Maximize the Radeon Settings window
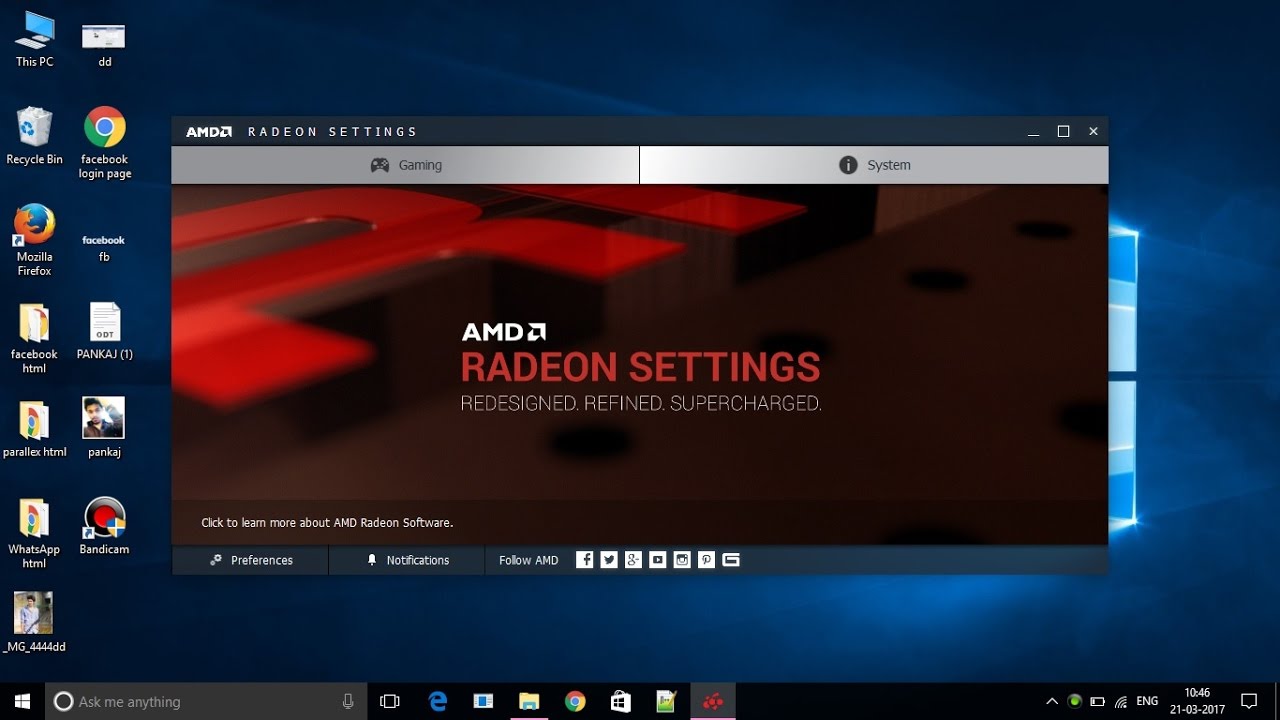 1064,132
